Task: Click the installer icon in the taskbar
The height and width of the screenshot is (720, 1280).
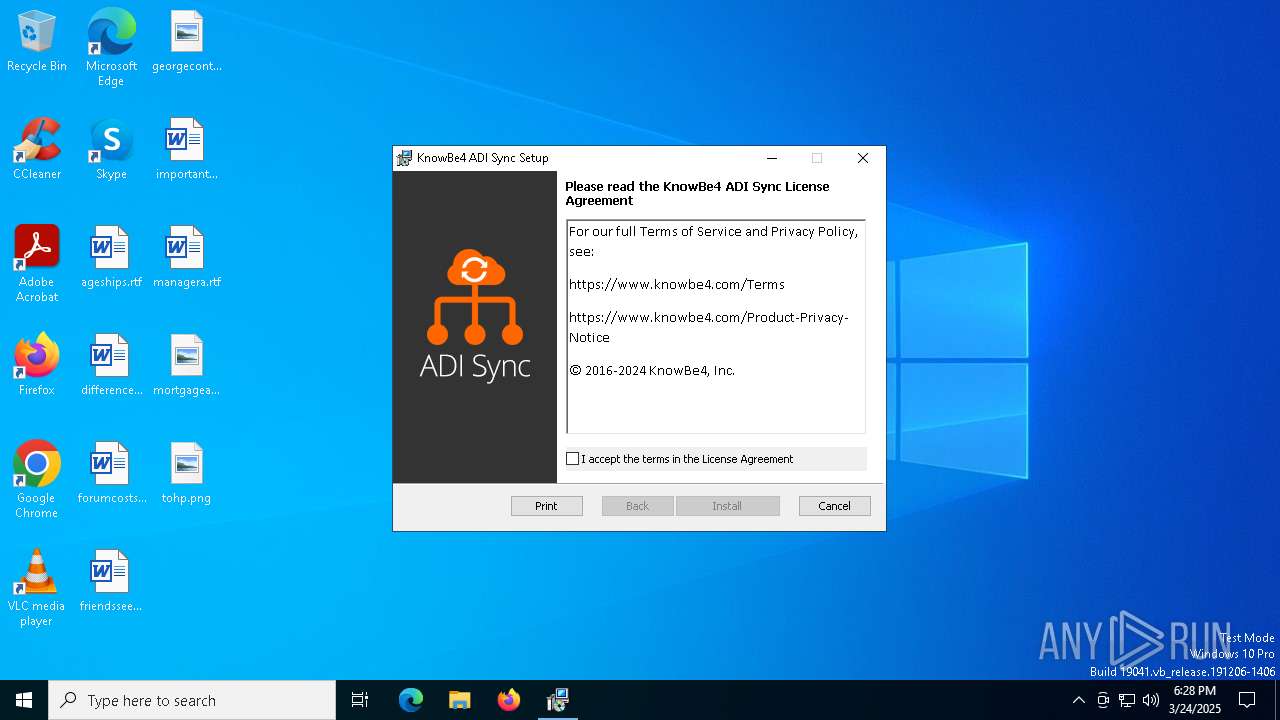Action: (558, 700)
